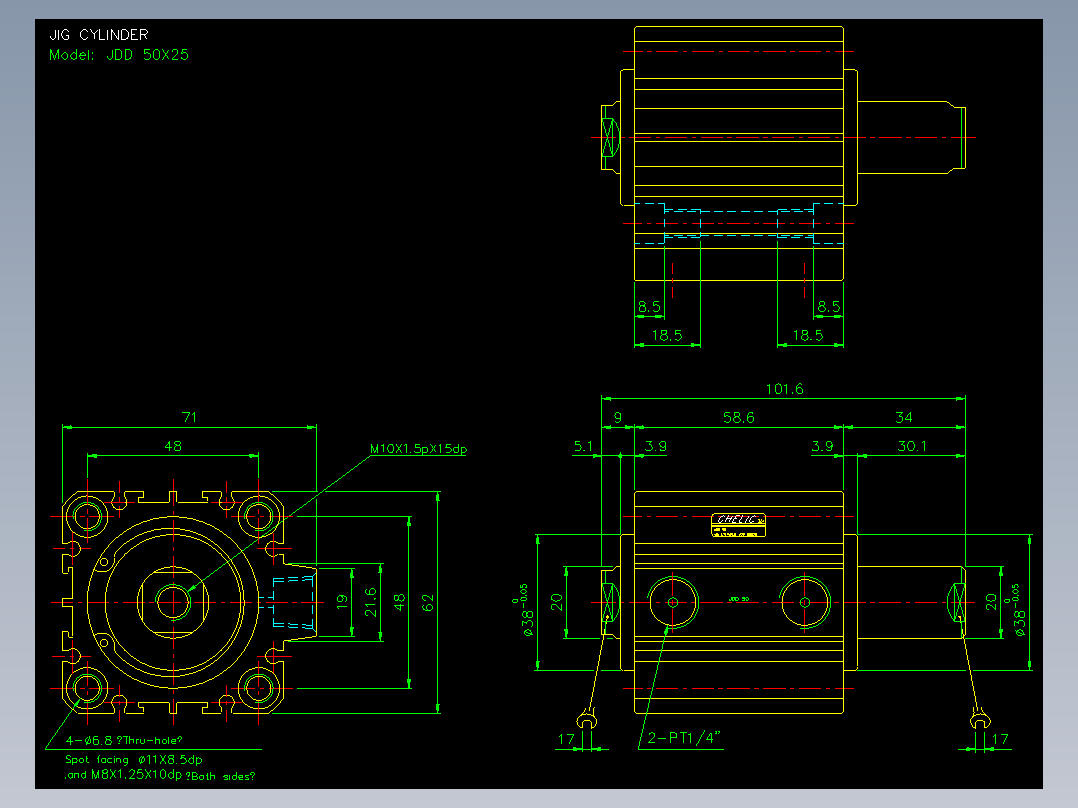
Task: Select the "101.6" overall length dimension
Action: point(784,389)
